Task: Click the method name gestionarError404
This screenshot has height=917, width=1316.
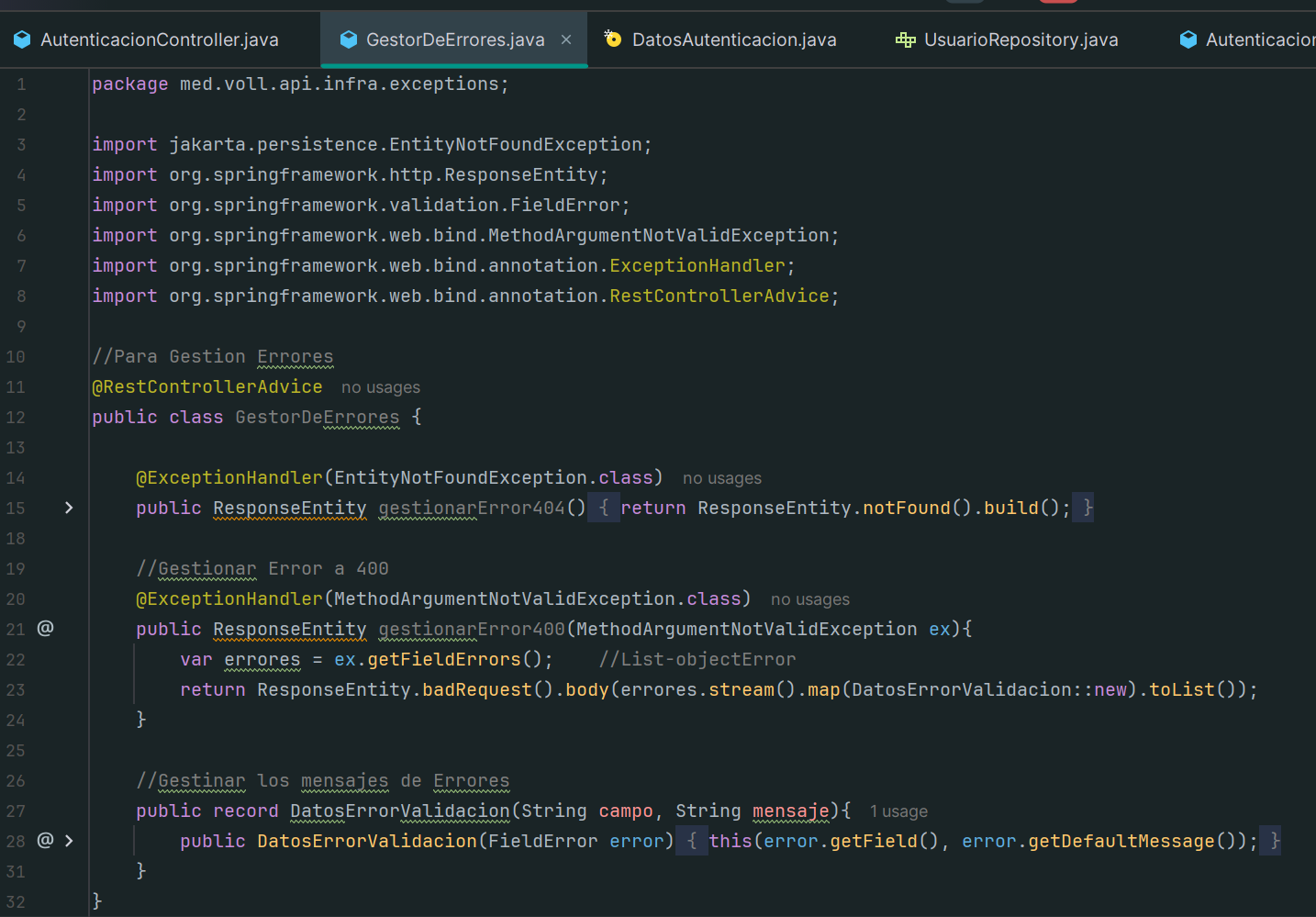Action: pyautogui.click(x=472, y=509)
